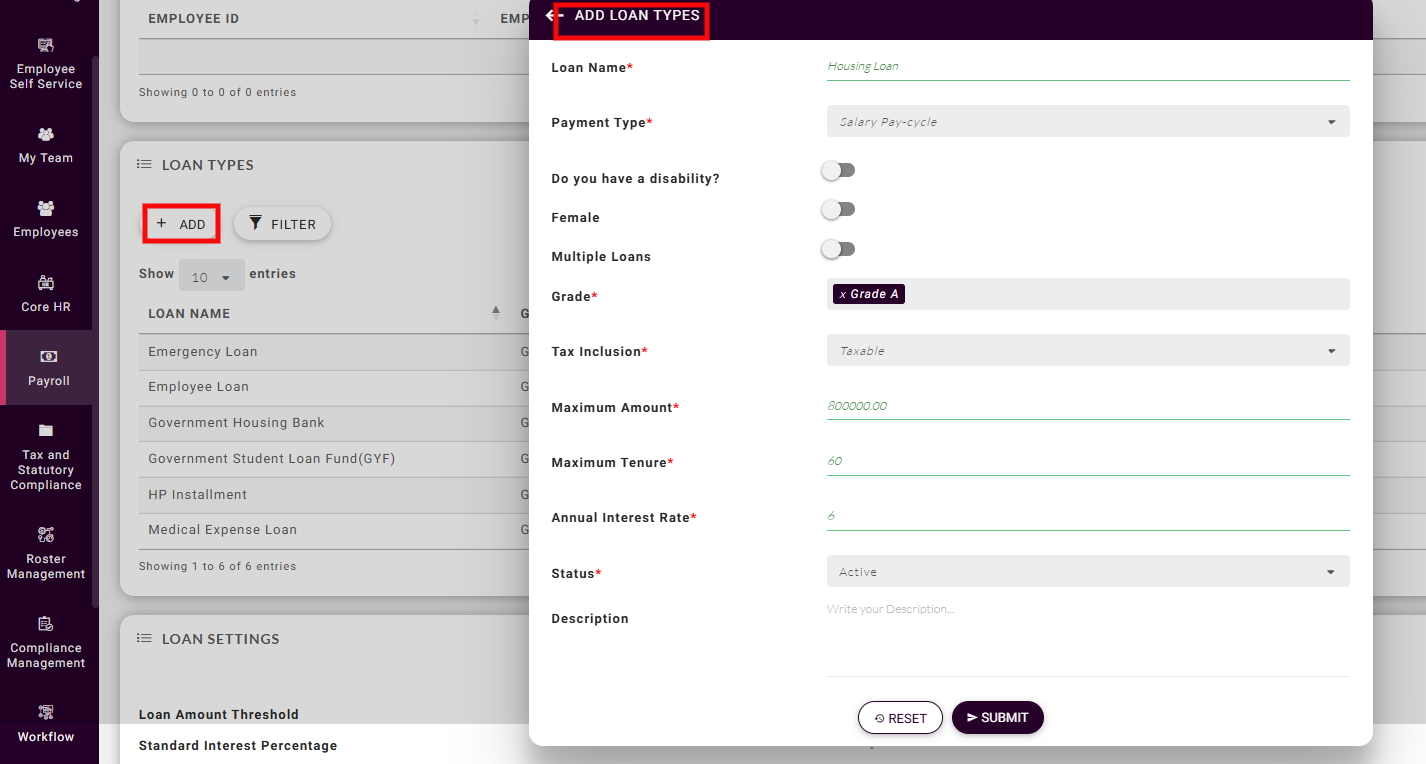1426x764 pixels.
Task: Open Tax and Statutory Compliance folder icon
Action: click(46, 431)
